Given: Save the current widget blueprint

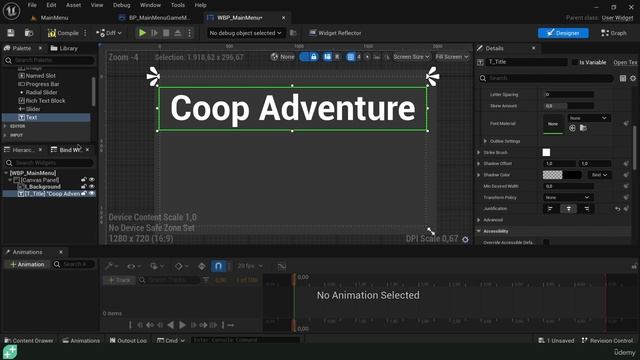Looking at the screenshot, I should click(11, 33).
